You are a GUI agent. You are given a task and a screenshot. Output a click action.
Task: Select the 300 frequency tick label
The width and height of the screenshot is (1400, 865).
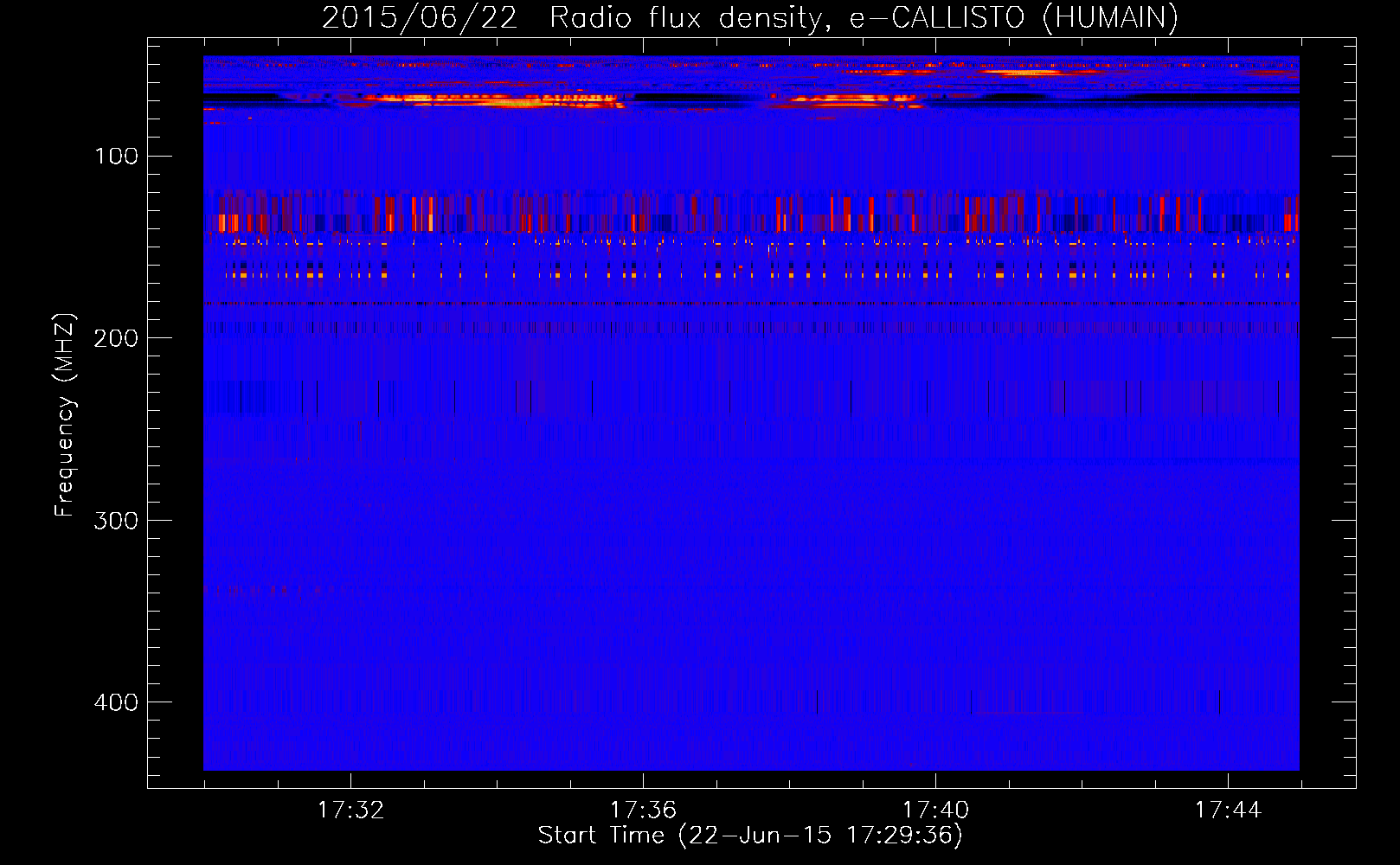tap(117, 521)
